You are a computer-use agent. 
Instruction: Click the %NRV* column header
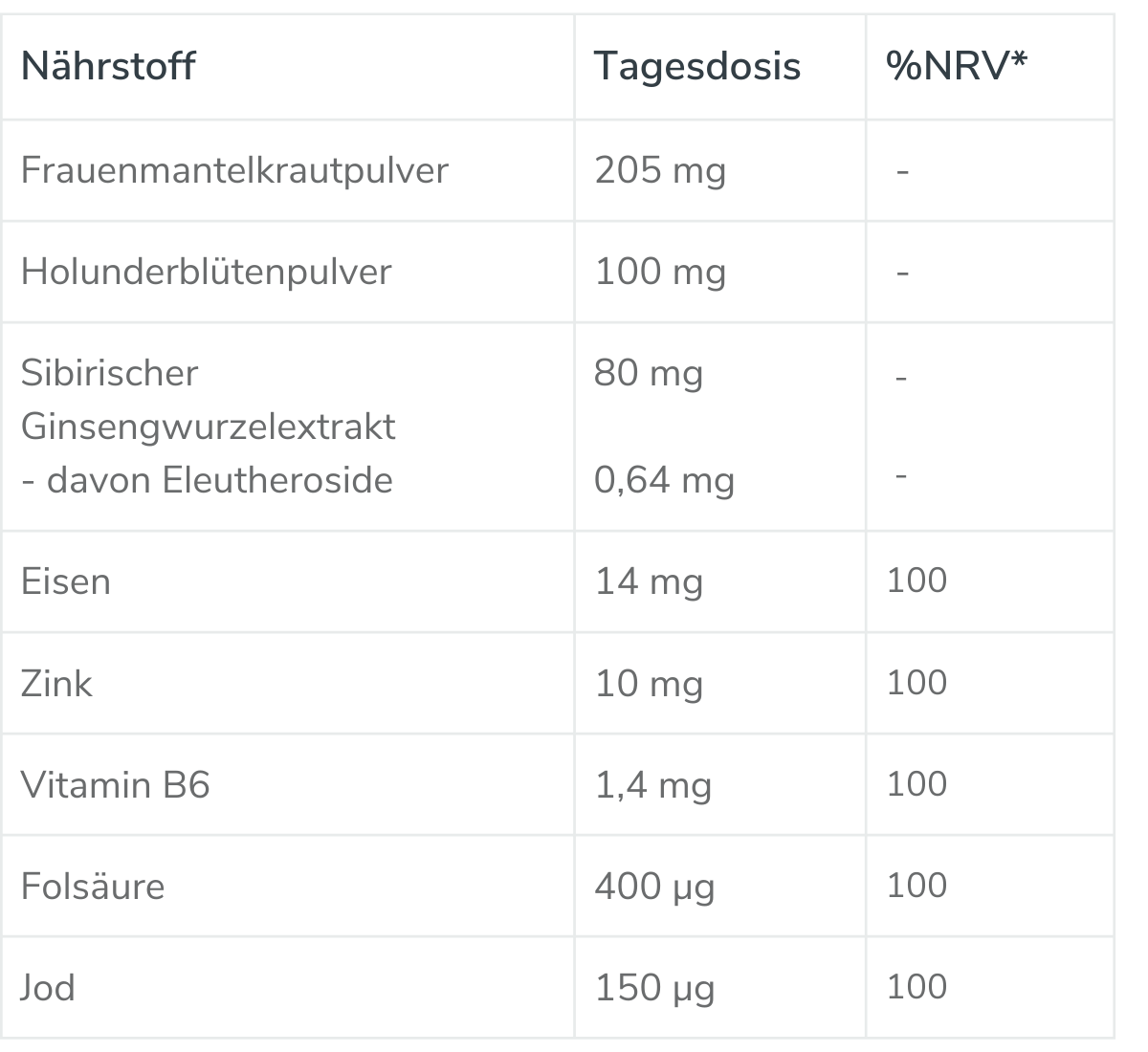[957, 66]
